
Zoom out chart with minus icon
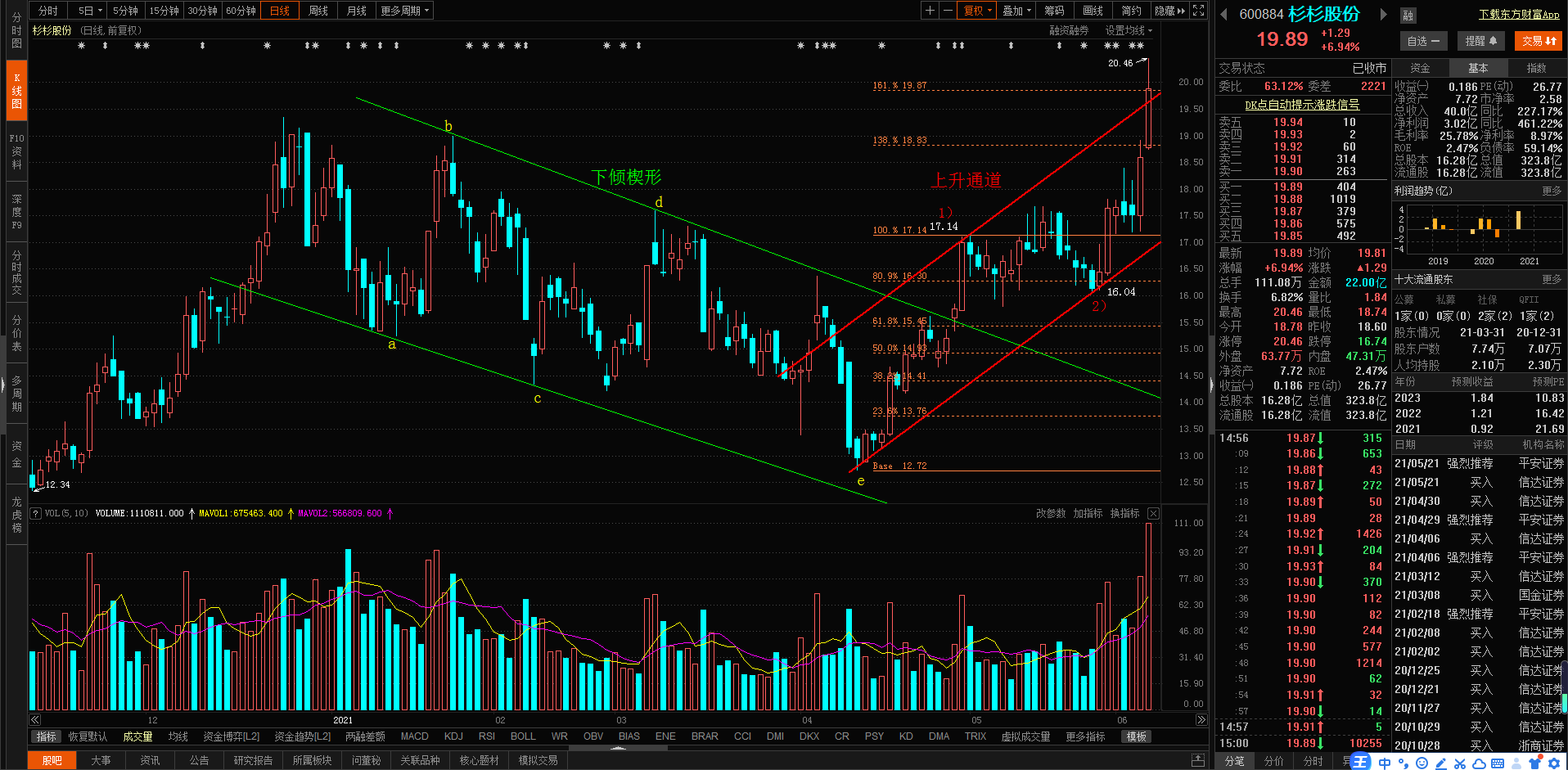coord(948,11)
